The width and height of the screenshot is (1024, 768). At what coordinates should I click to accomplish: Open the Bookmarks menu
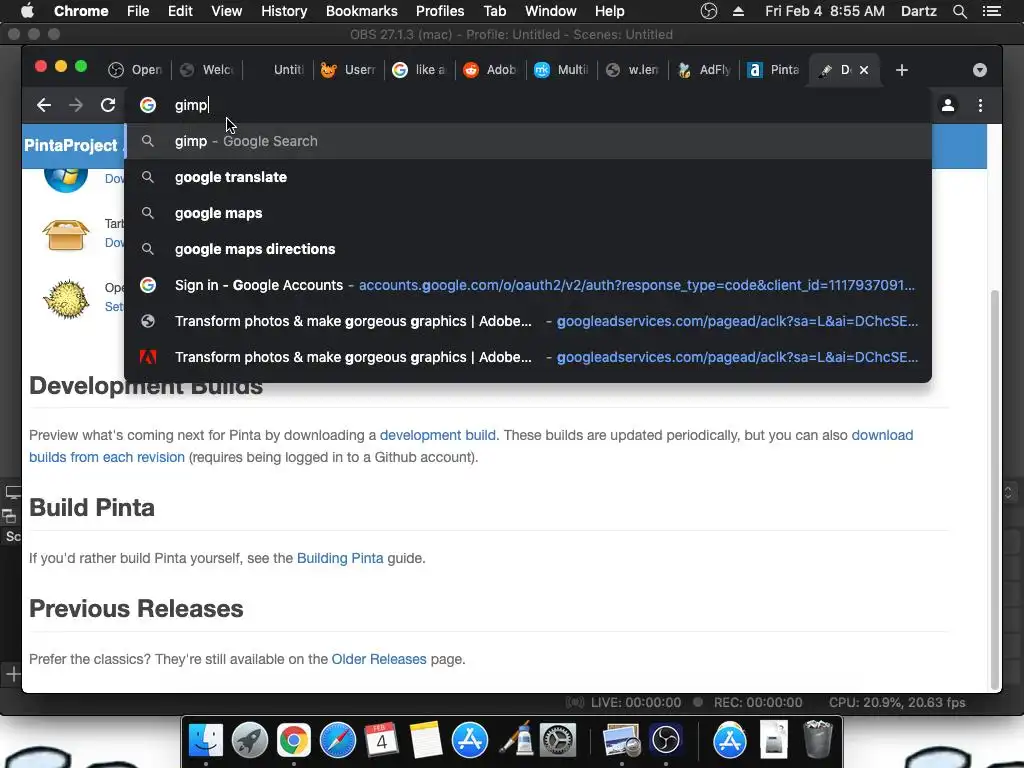tap(362, 11)
